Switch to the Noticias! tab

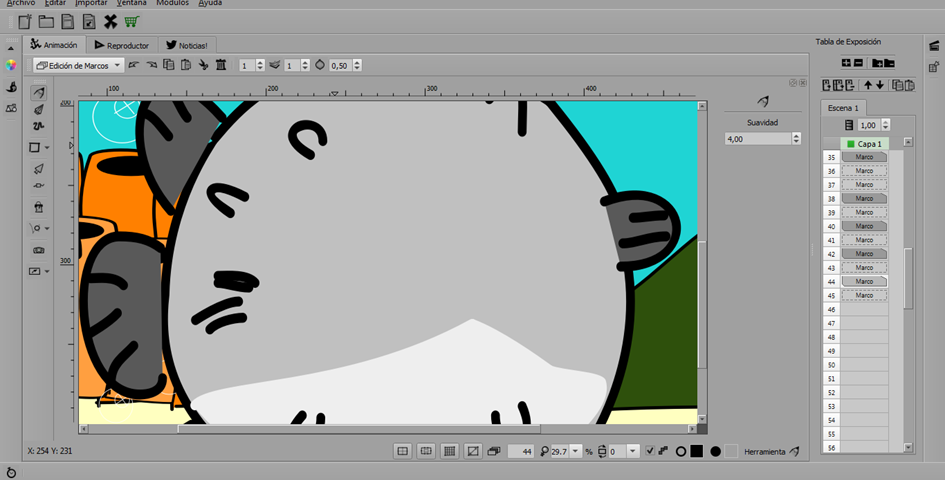(x=187, y=45)
